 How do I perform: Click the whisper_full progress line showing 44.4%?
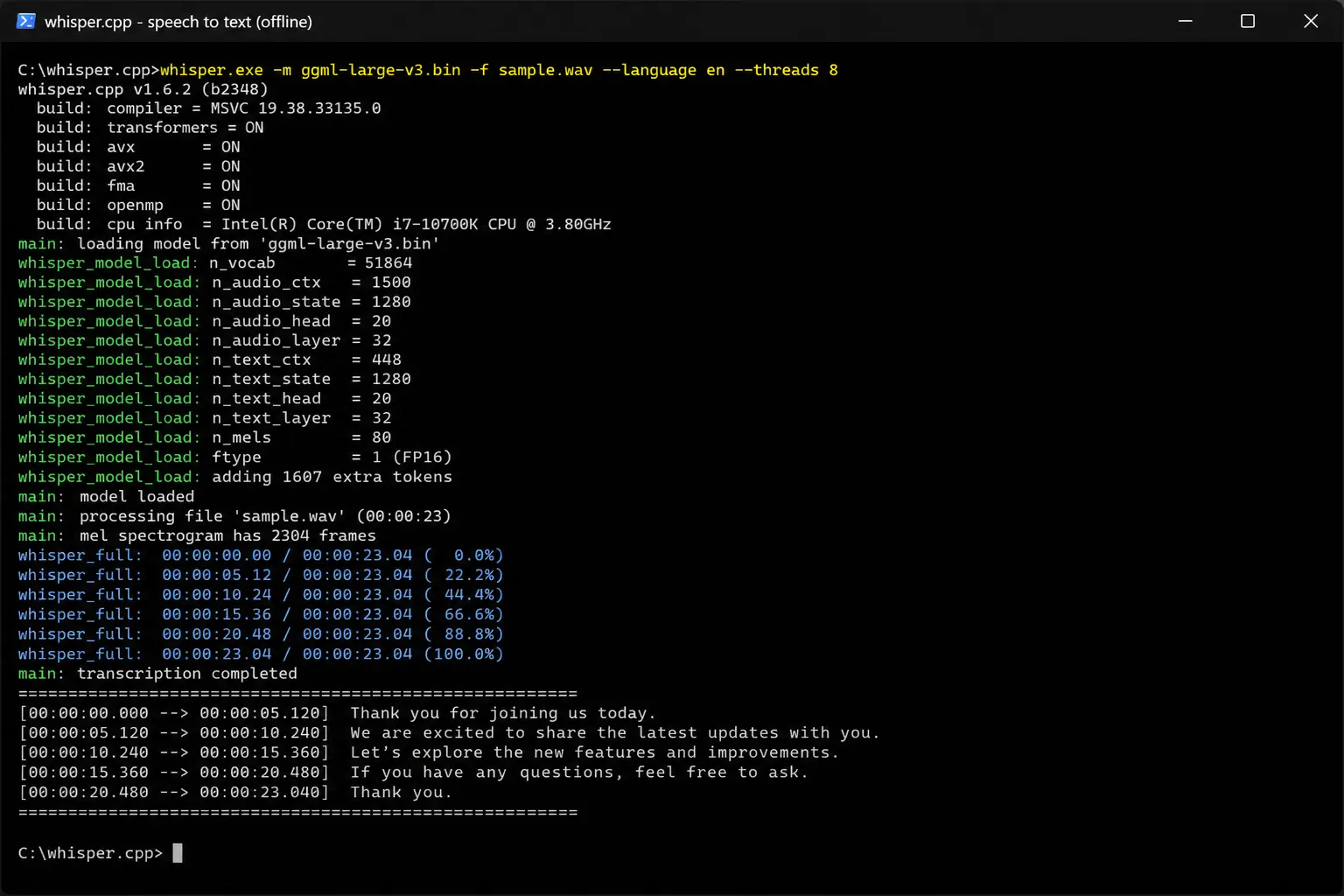pyautogui.click(x=261, y=594)
